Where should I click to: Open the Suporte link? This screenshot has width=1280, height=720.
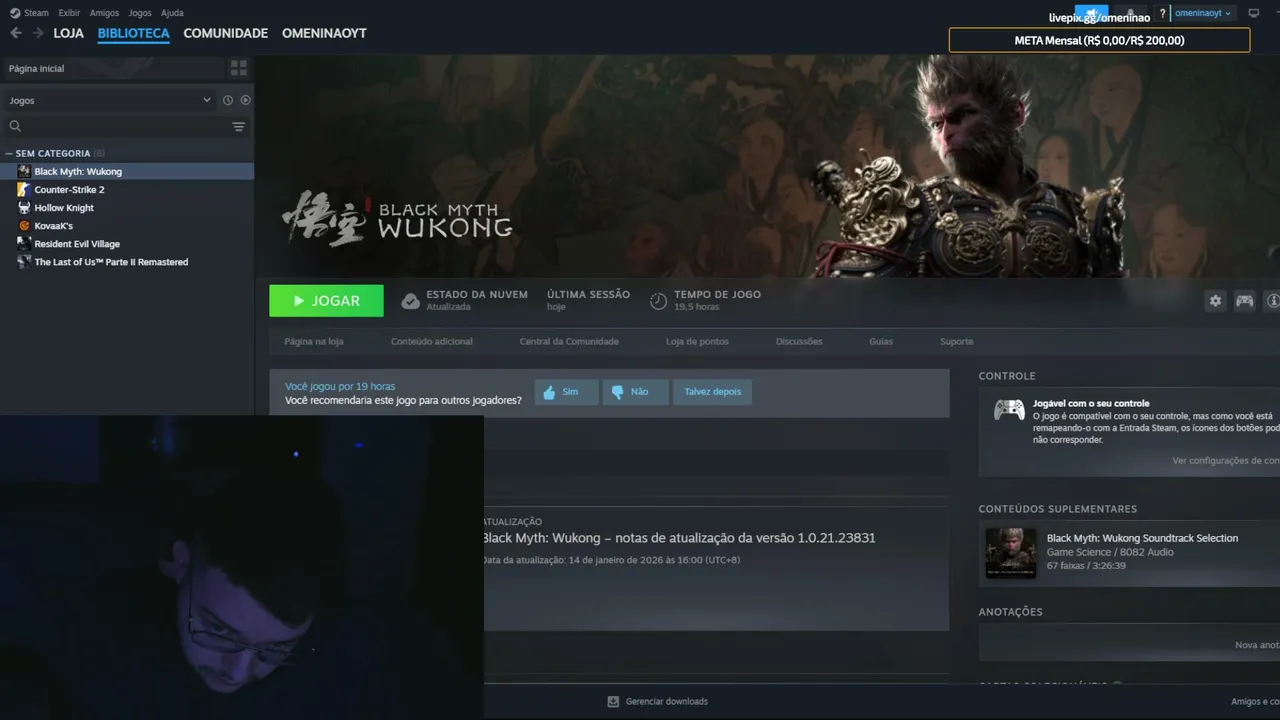pos(956,341)
